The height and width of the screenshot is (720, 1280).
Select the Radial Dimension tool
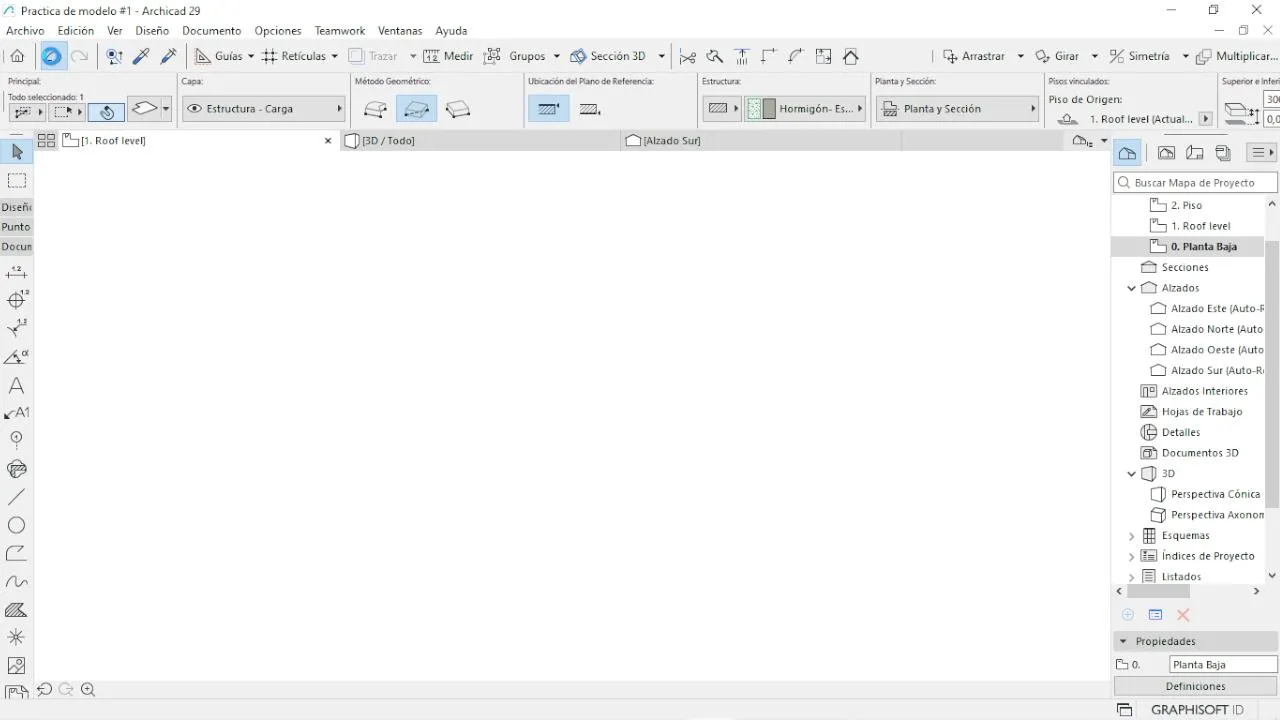(x=17, y=328)
